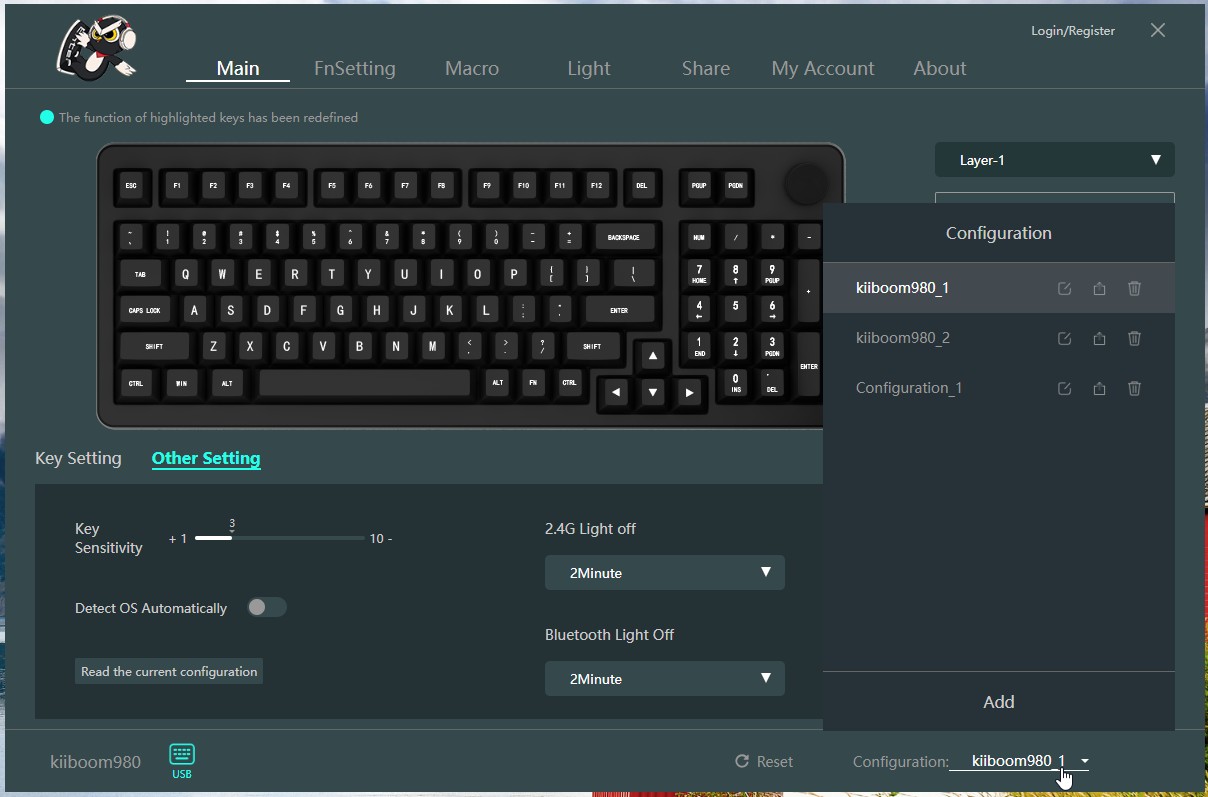
Task: Select the kiiboom980_1 configuration row
Action: click(999, 288)
